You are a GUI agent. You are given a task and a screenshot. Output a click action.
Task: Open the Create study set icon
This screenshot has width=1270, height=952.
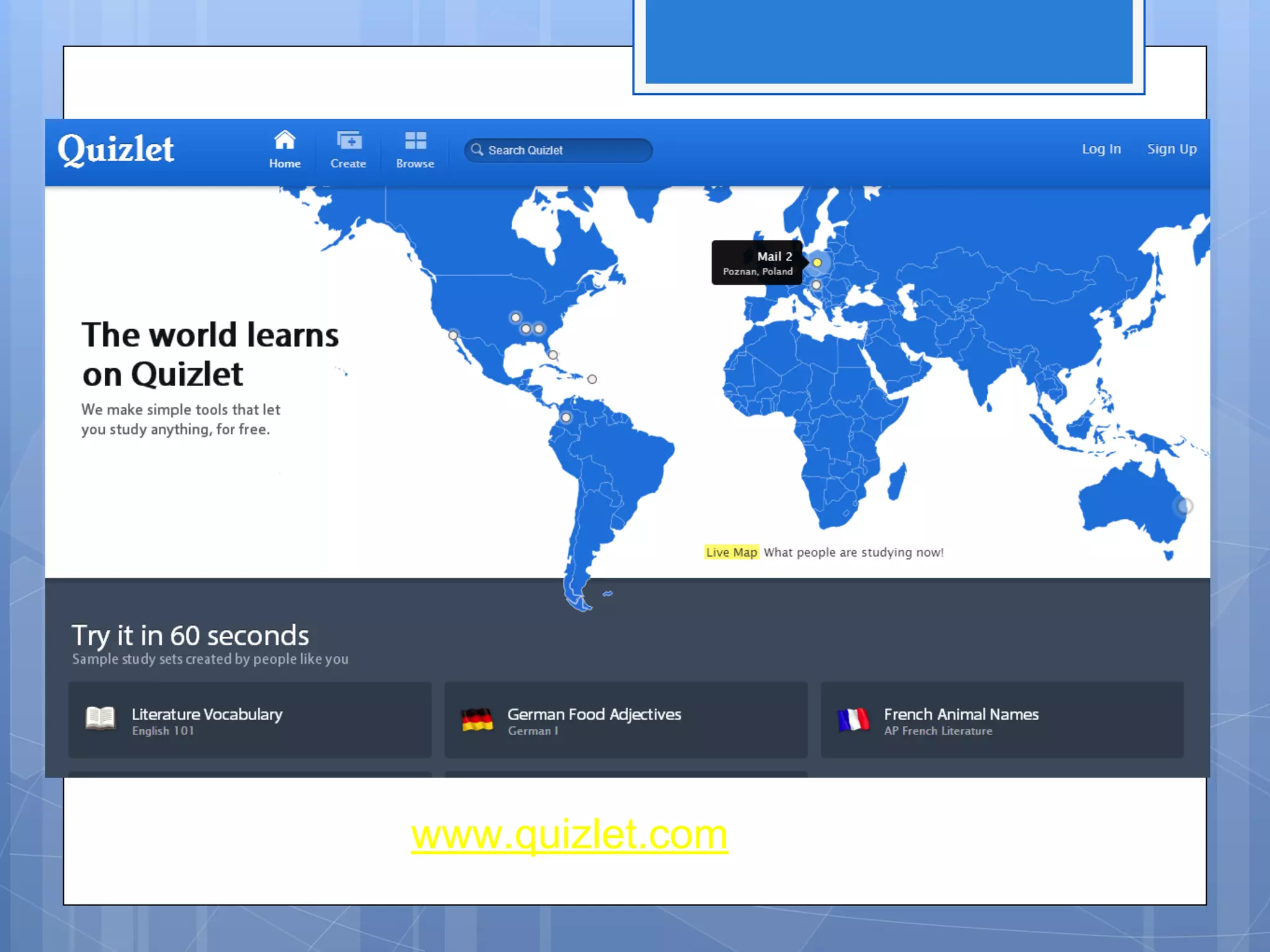pyautogui.click(x=349, y=140)
